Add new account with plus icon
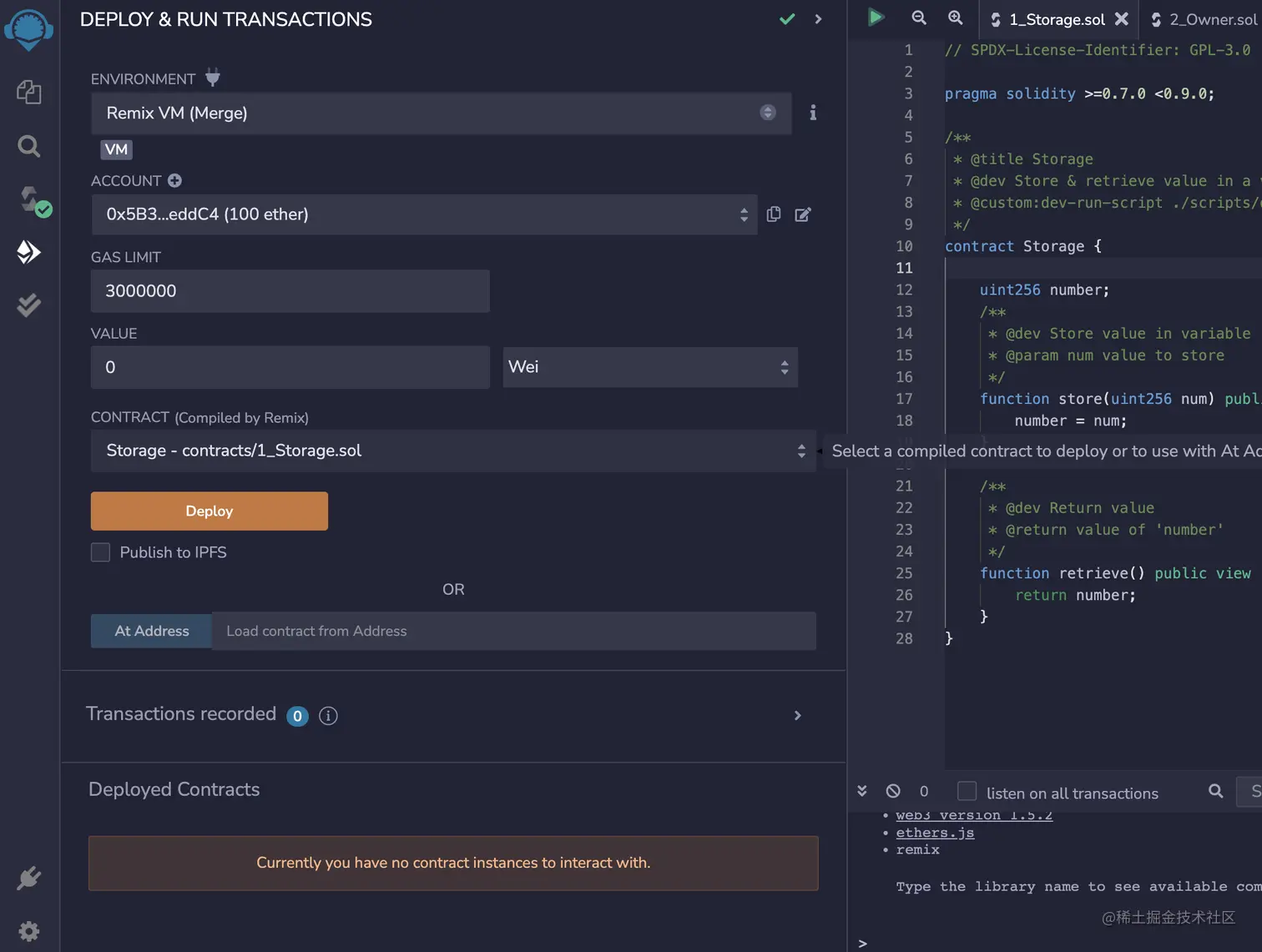The height and width of the screenshot is (952, 1262). point(174,180)
